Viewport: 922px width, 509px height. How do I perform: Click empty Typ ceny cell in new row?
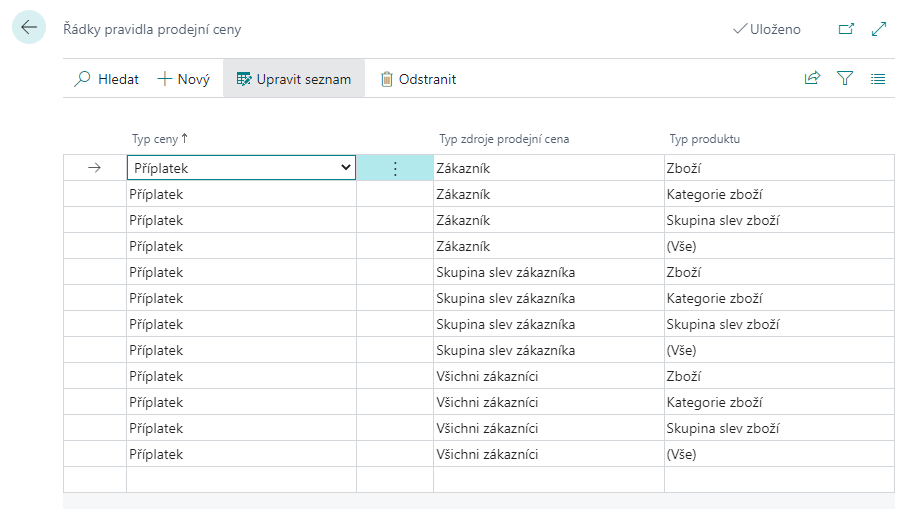[240, 480]
